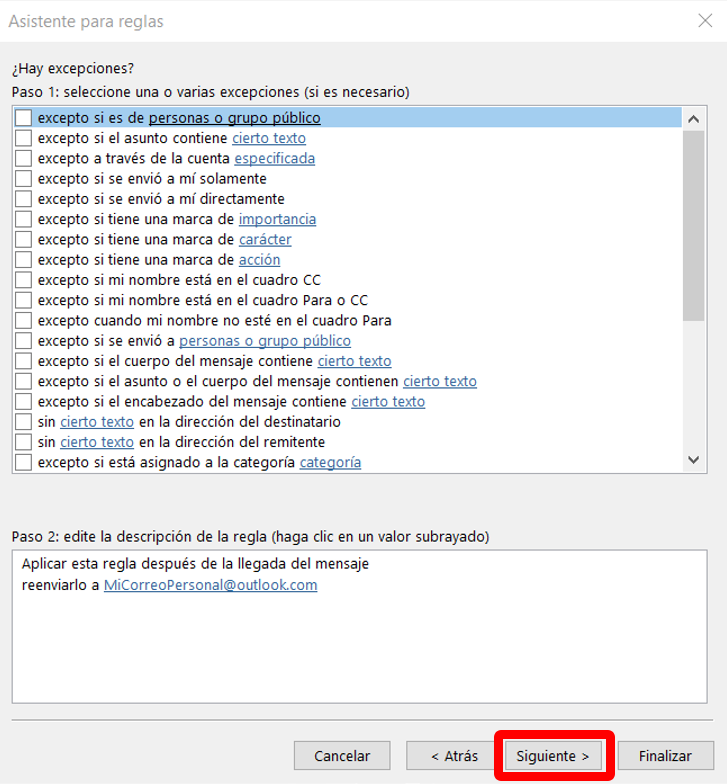Click the 'carácter' link
Image resolution: width=727 pixels, height=784 pixels.
265,240
